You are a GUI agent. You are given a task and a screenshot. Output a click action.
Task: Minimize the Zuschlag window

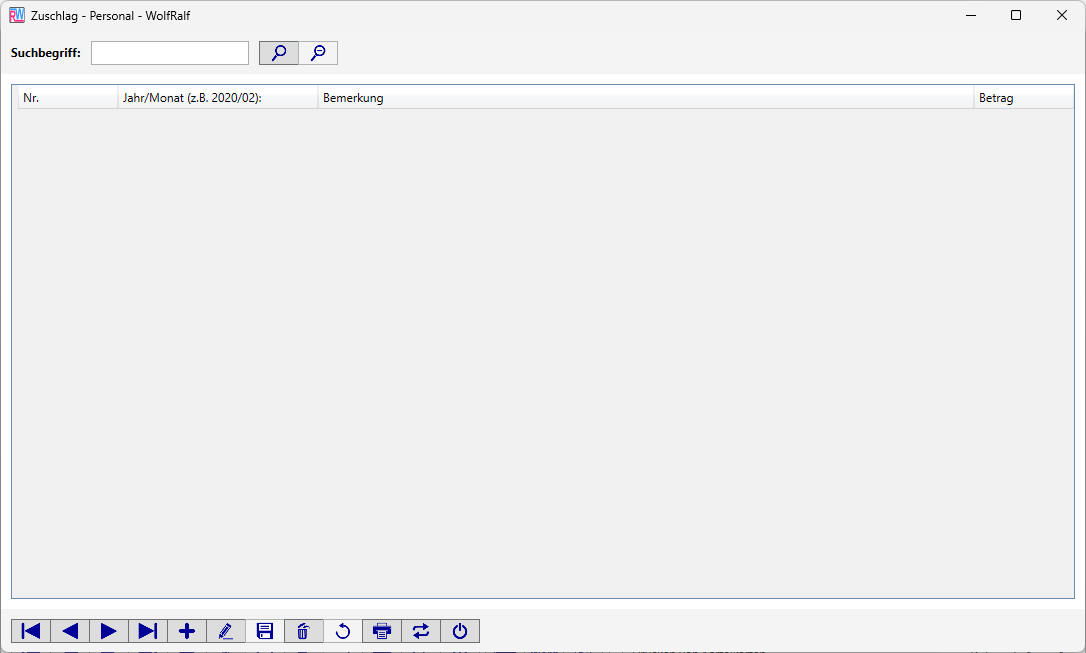point(971,15)
